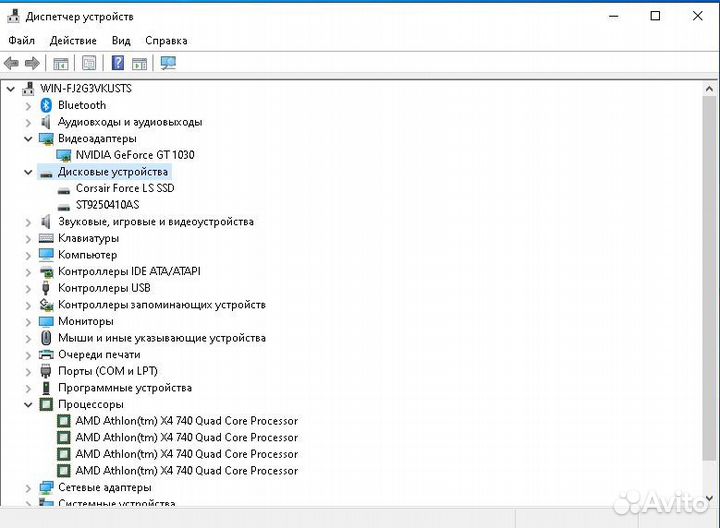The image size is (720, 528).
Task: Click the Программные устройства icon
Action: [x=46, y=388]
